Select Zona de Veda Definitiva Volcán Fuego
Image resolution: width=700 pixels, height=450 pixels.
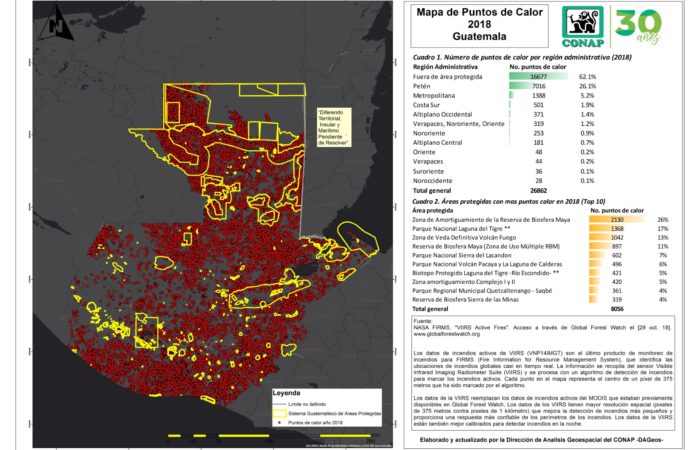[x=464, y=238]
